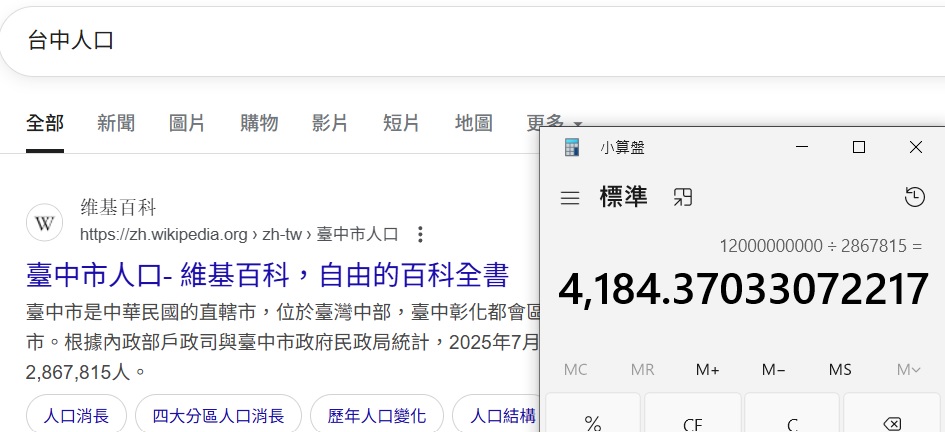The image size is (945, 432).
Task: Click the MR memory recall button
Action: tap(642, 369)
